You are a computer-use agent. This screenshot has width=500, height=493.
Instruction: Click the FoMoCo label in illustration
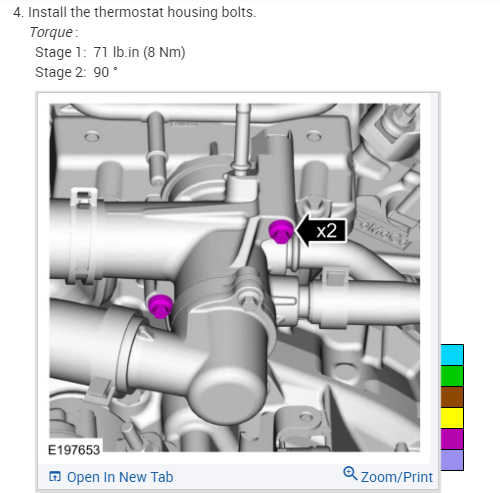[381, 233]
